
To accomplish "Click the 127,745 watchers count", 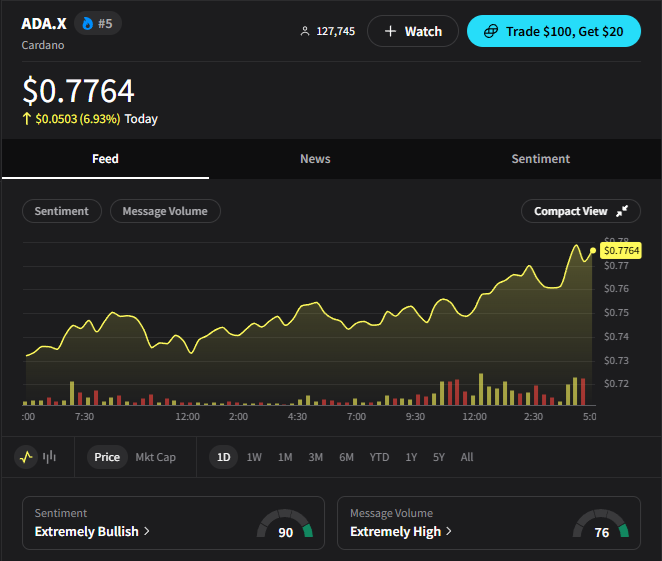I will (x=336, y=31).
